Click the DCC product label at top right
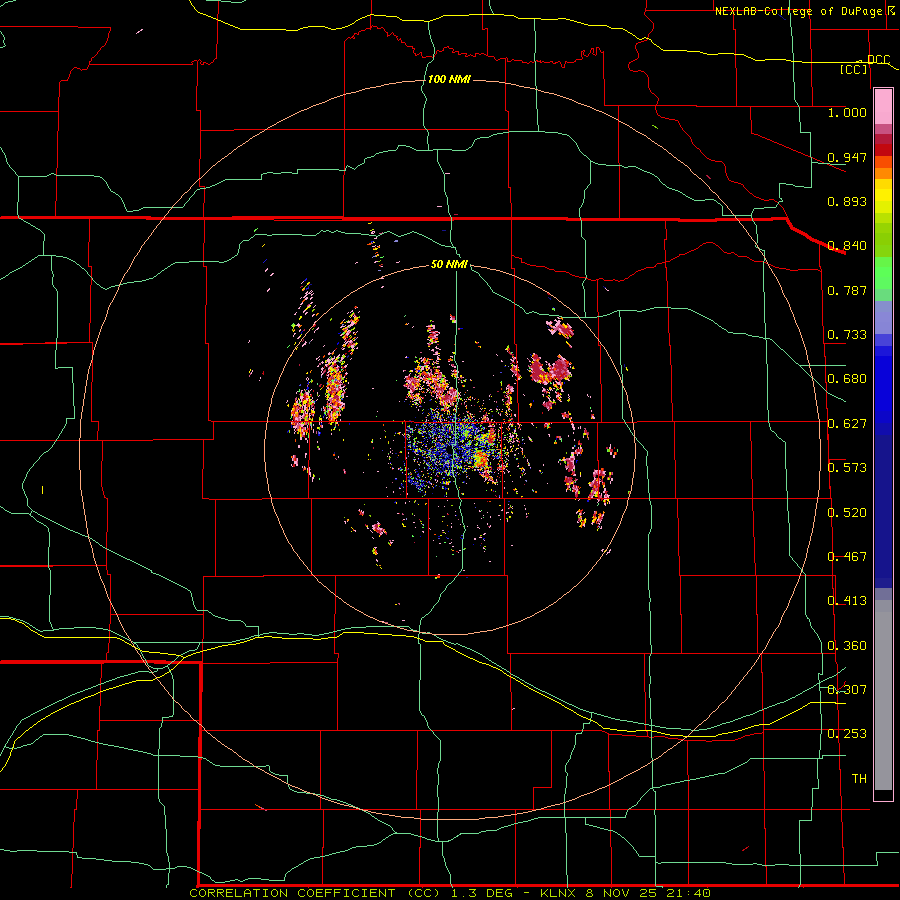 pos(878,60)
